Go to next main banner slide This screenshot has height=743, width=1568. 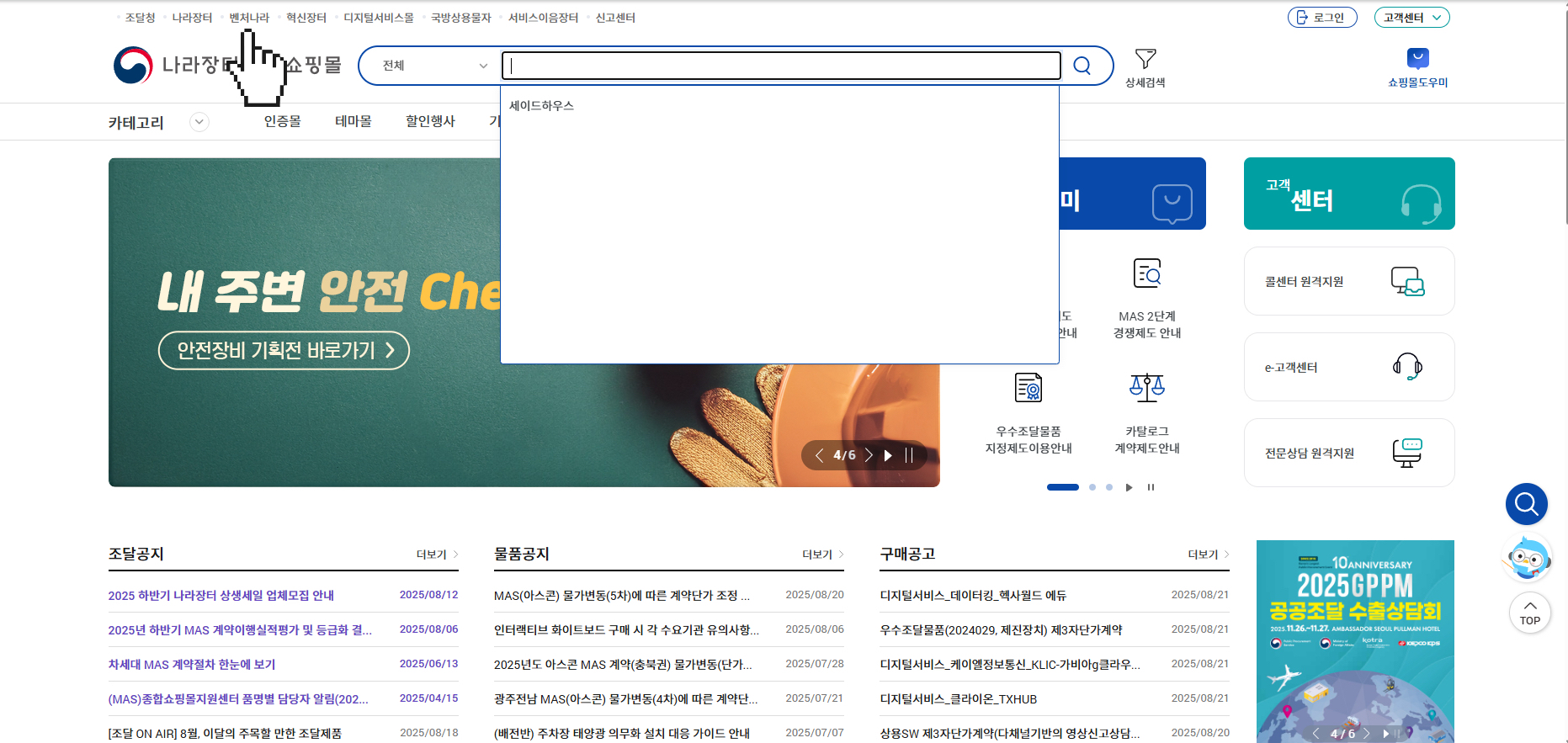pyautogui.click(x=869, y=455)
